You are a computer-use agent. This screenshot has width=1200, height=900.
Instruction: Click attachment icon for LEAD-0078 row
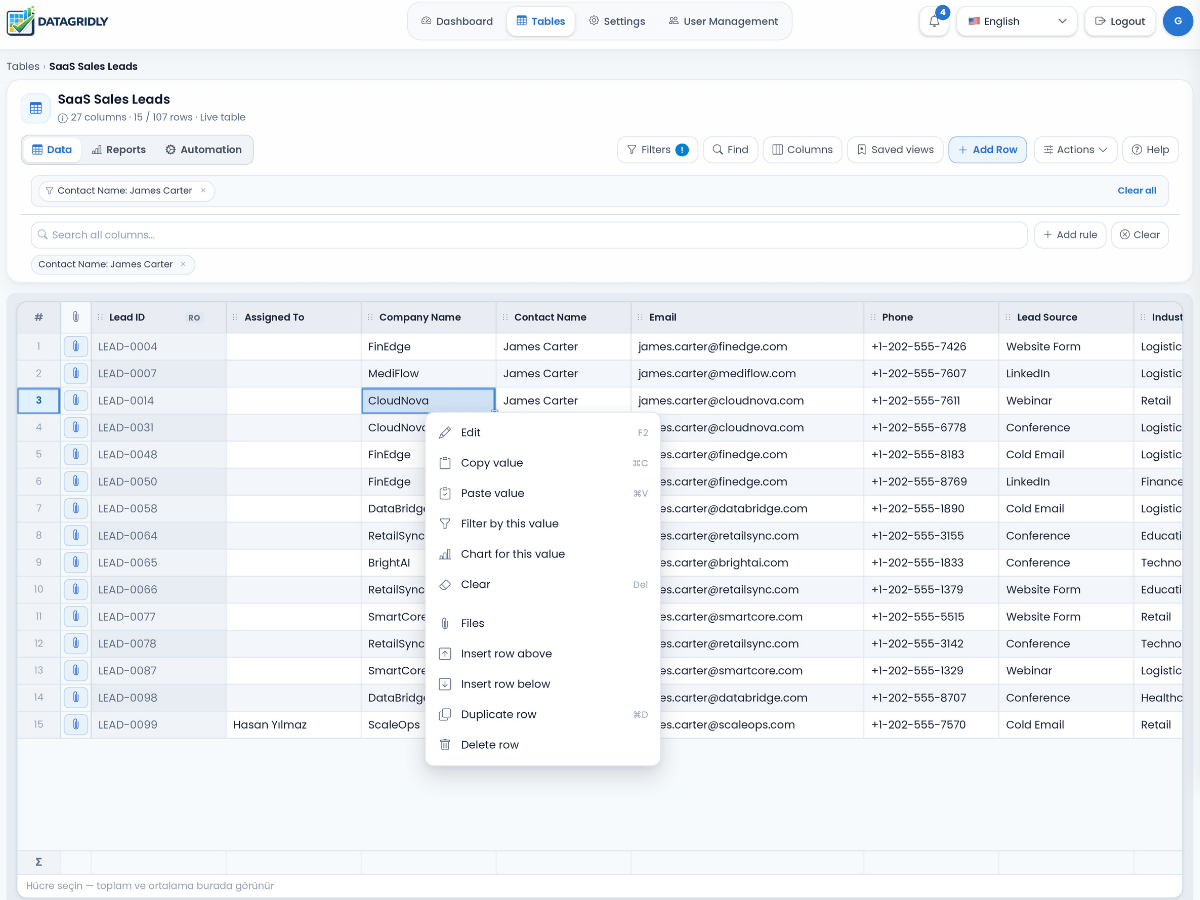point(75,643)
